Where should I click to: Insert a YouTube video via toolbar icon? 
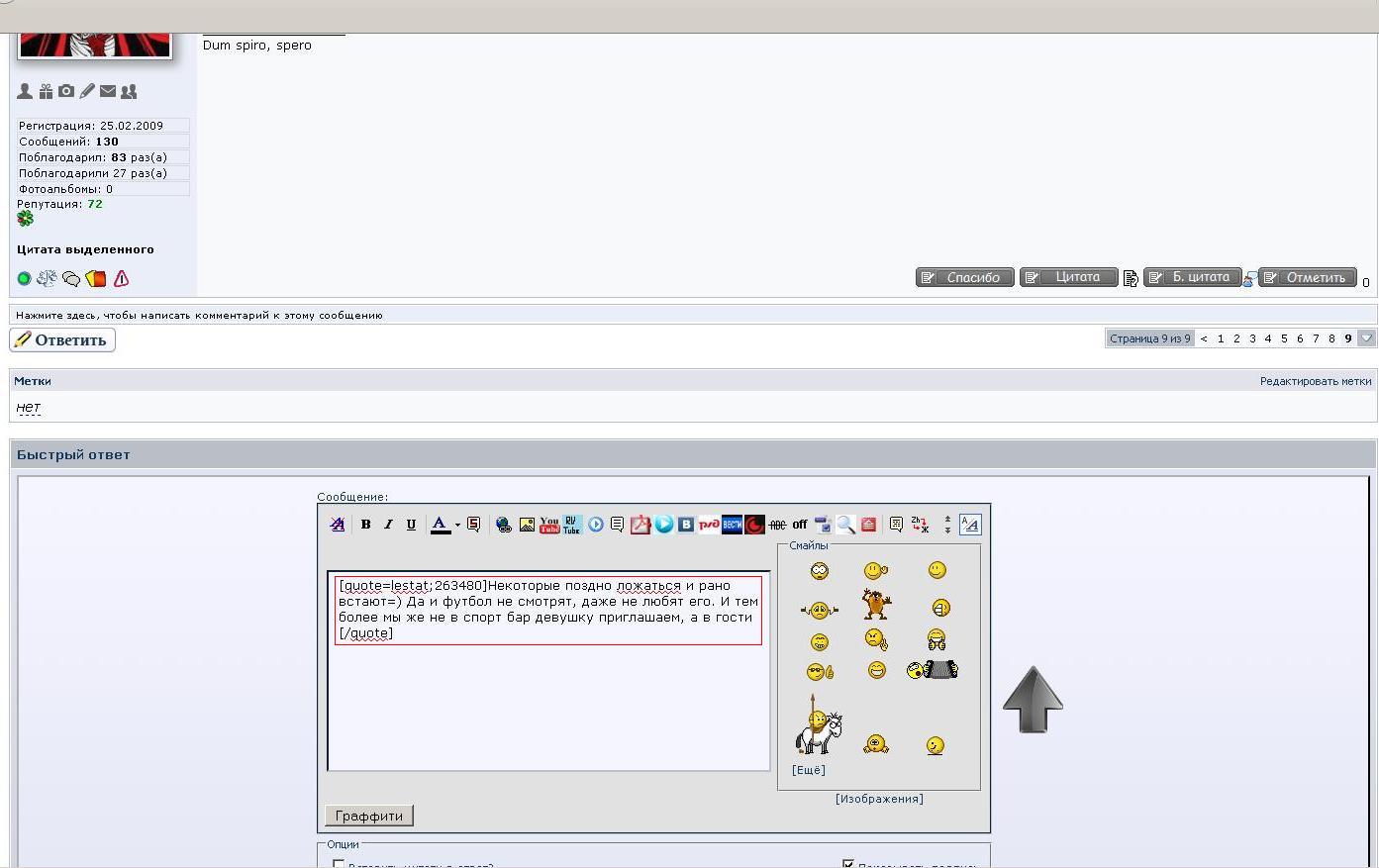pyautogui.click(x=549, y=525)
